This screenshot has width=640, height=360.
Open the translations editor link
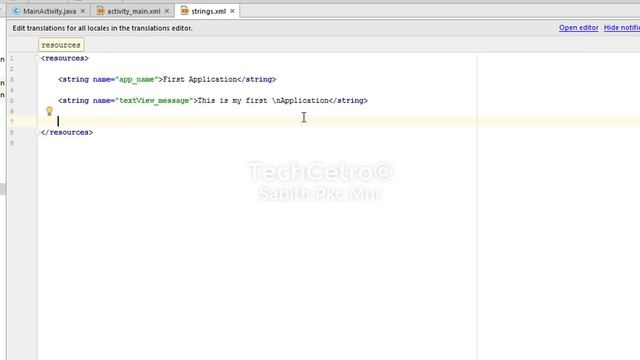coord(578,28)
